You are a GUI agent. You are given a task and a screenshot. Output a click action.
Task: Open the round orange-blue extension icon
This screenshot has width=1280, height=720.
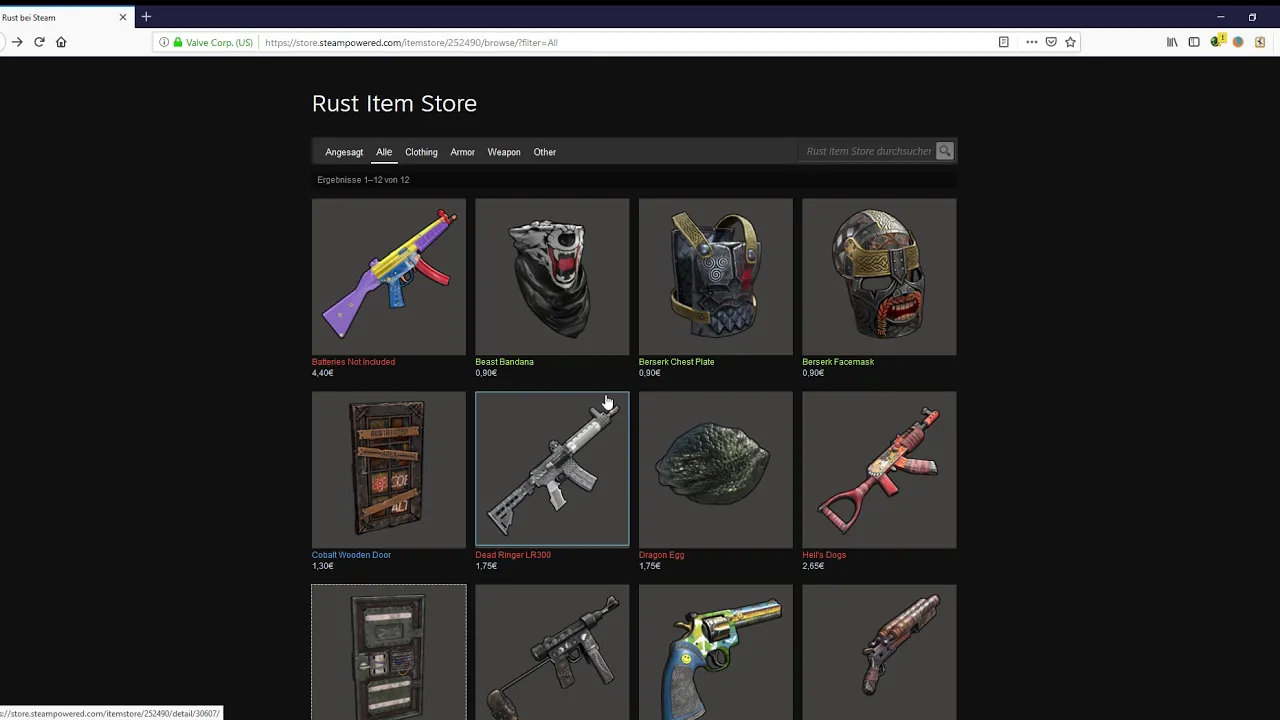pos(1238,42)
